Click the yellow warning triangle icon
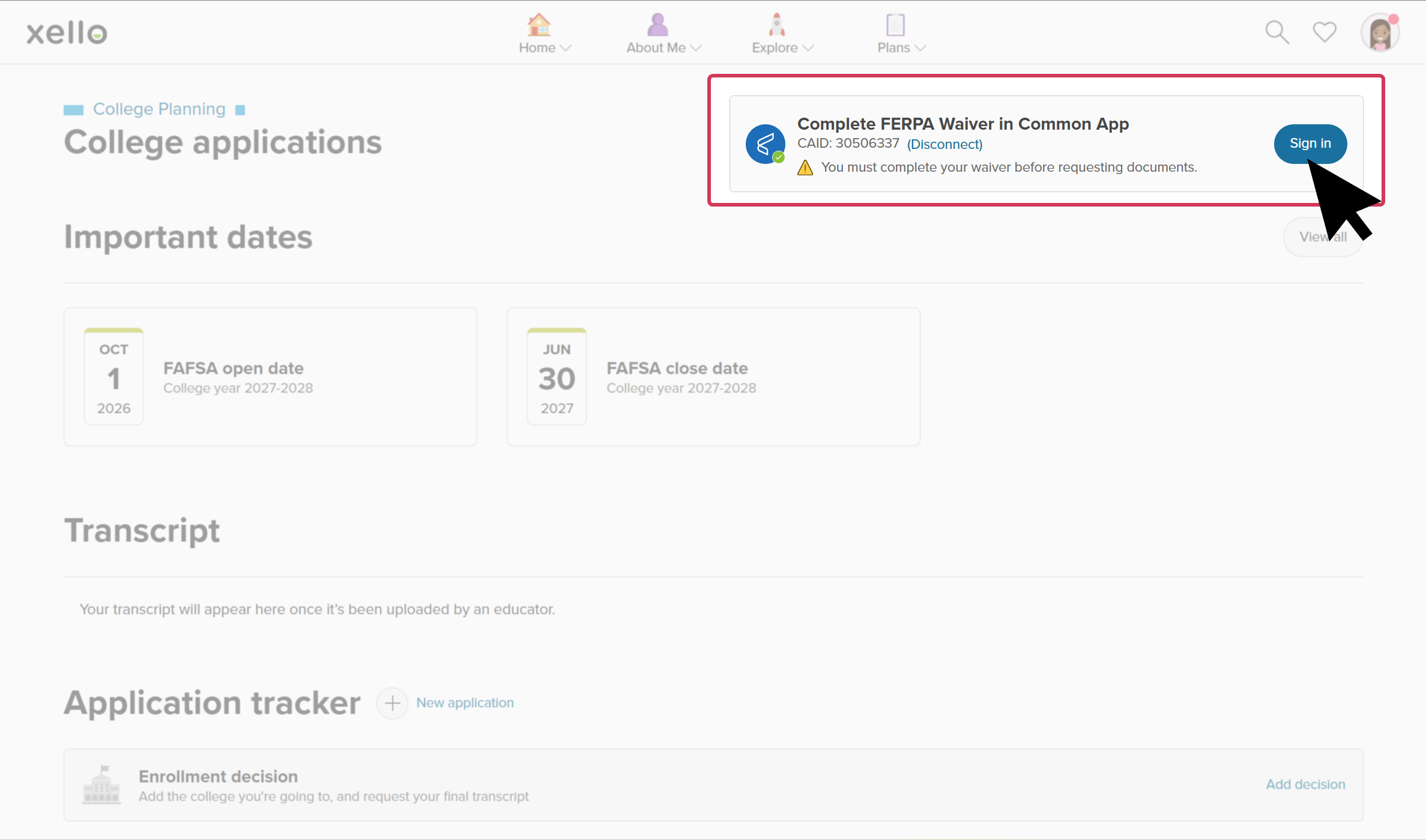This screenshot has height=840, width=1426. (x=805, y=168)
